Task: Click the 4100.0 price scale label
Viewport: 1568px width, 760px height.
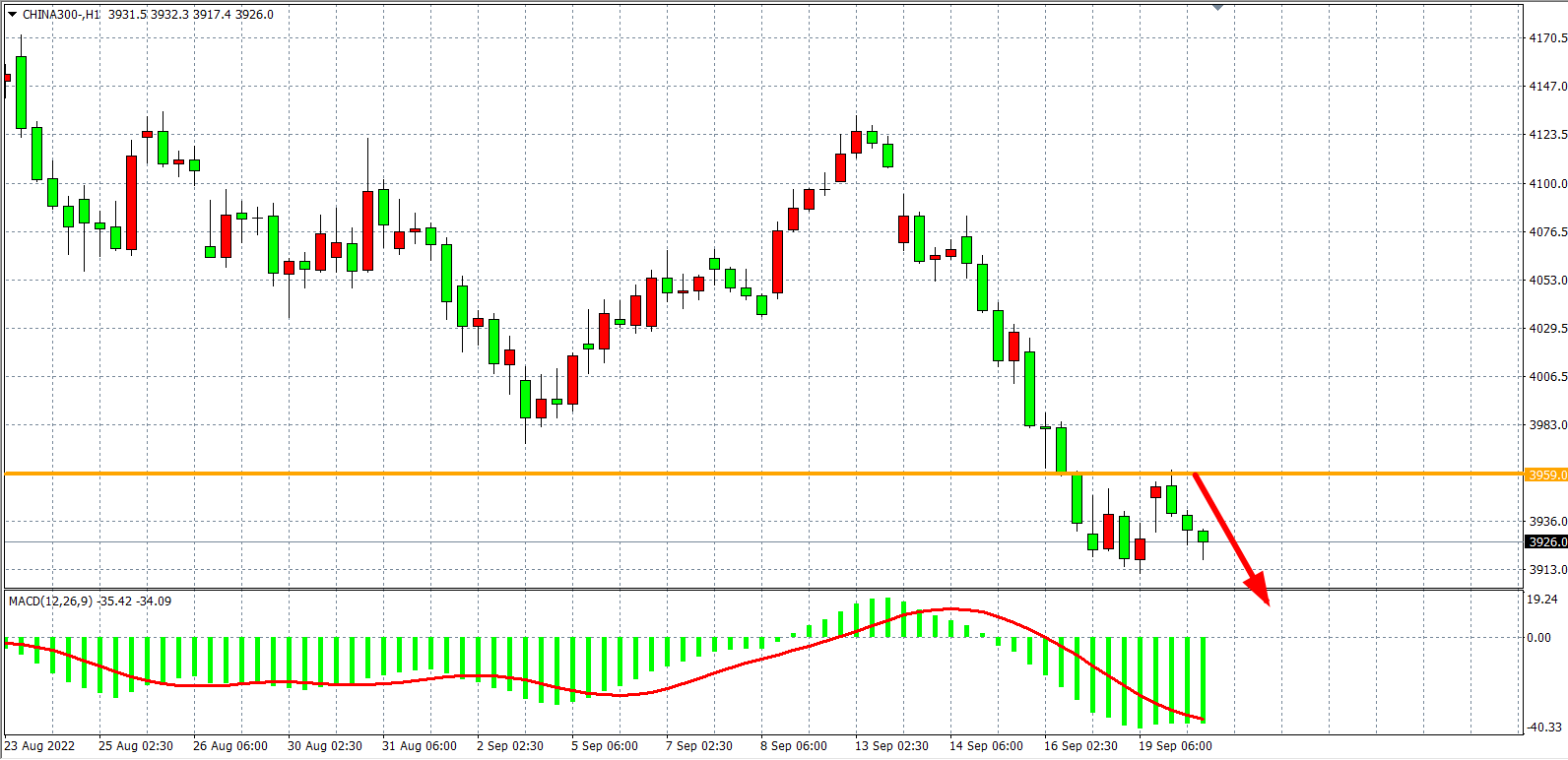Action: coord(1546,184)
